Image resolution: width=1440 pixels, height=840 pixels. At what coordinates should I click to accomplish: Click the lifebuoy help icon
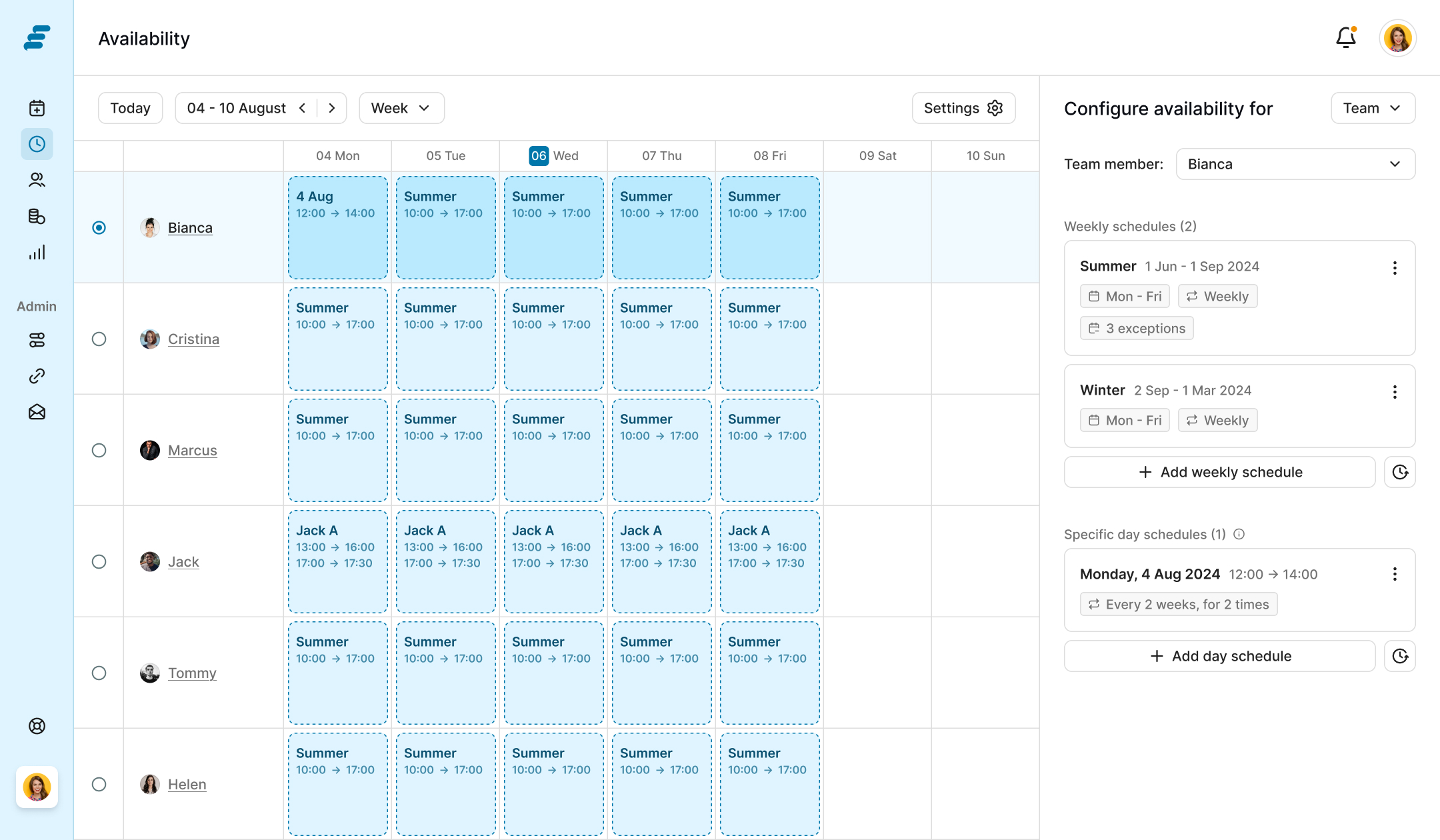[37, 726]
